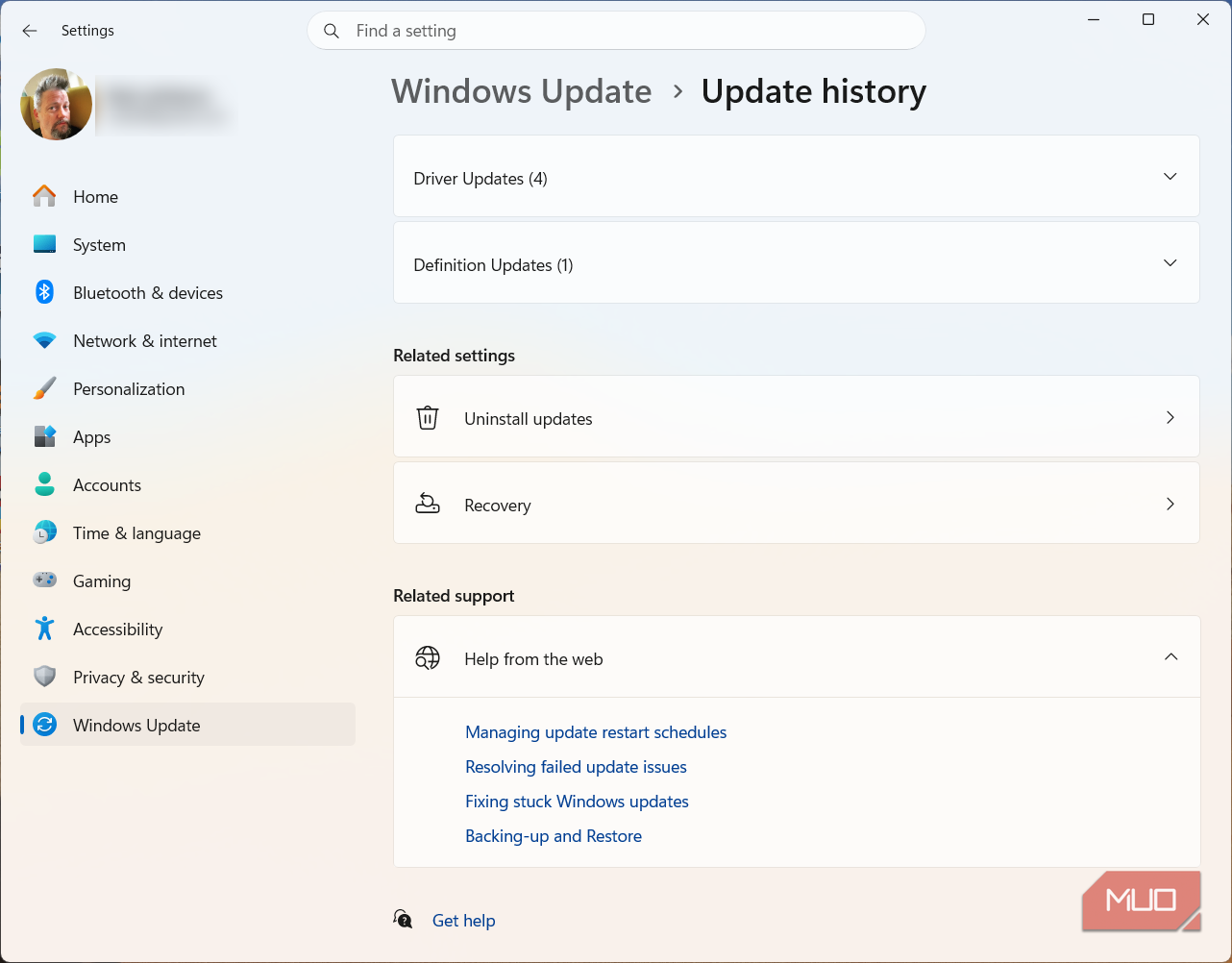Open Uninstall updates via its arrow
This screenshot has width=1232, height=963.
coord(1170,417)
